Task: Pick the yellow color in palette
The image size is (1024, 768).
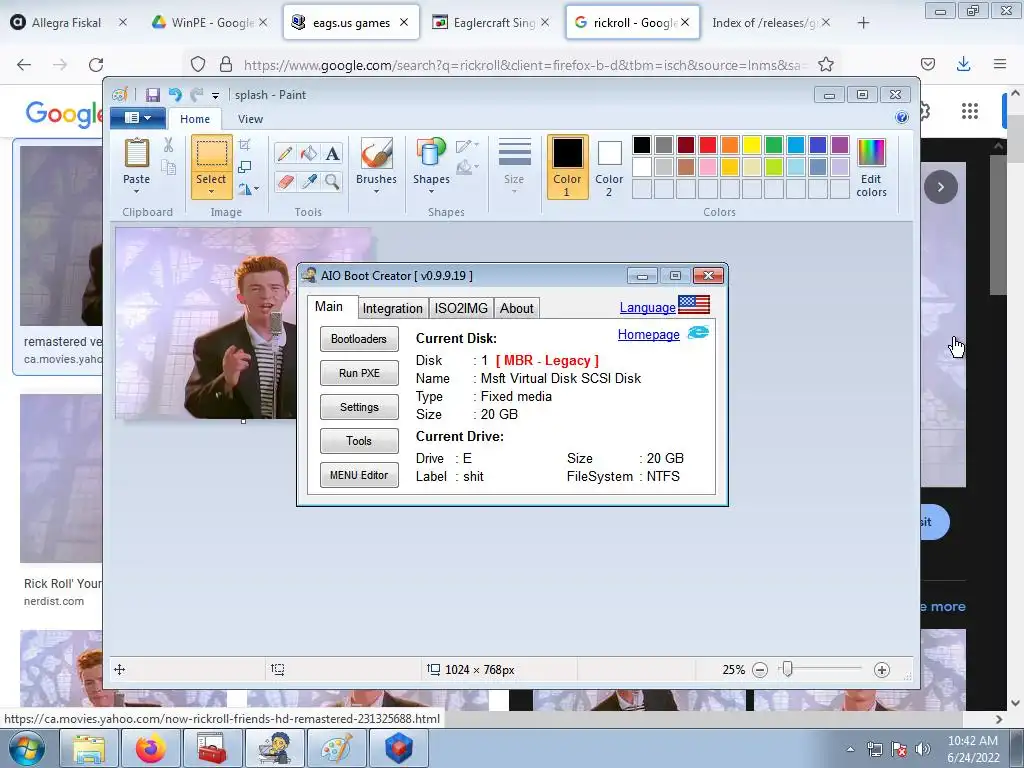Action: click(x=752, y=144)
